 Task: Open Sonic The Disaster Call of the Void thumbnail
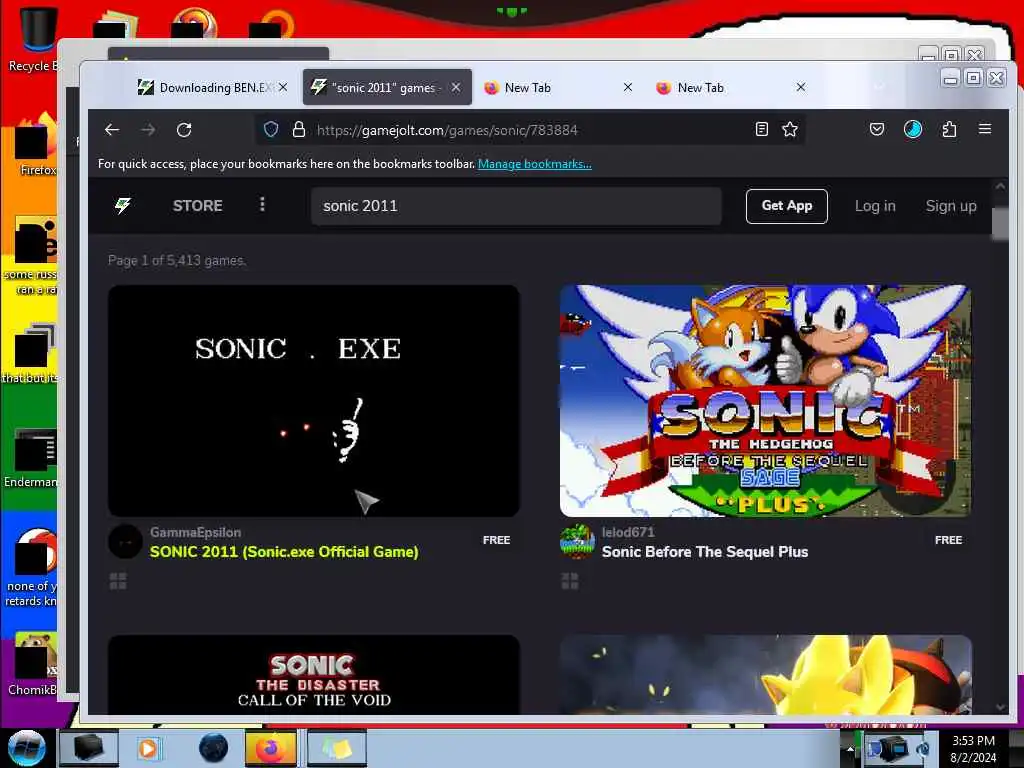pos(313,674)
